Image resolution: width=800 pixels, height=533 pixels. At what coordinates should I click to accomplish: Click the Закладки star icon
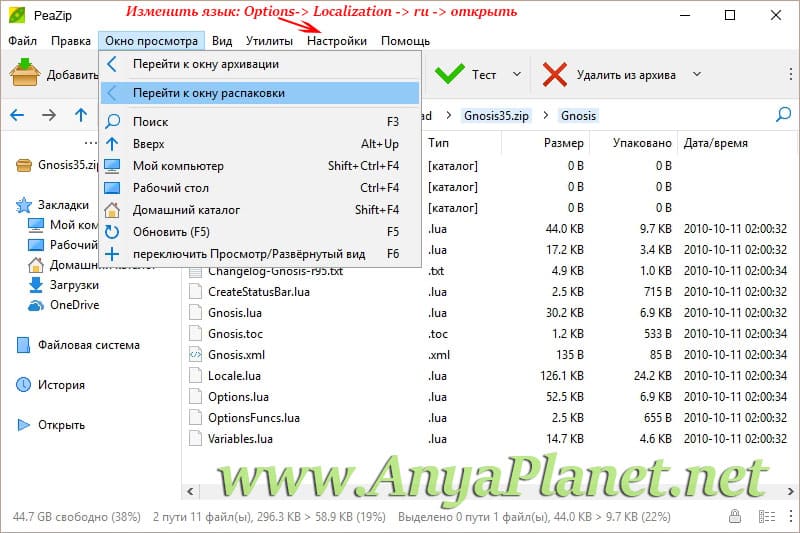(x=23, y=205)
